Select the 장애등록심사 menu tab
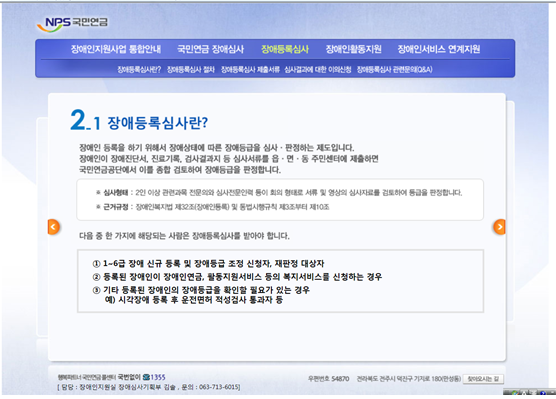 click(285, 49)
